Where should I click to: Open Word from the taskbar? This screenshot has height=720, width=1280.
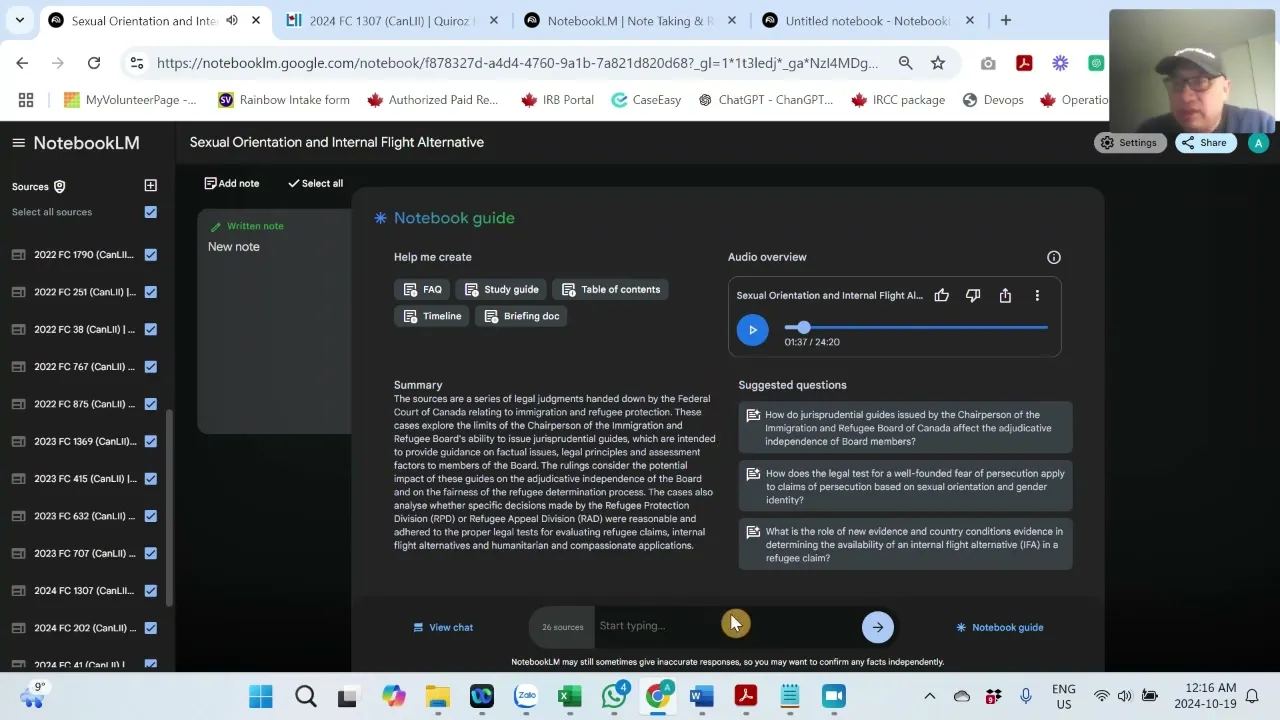701,696
